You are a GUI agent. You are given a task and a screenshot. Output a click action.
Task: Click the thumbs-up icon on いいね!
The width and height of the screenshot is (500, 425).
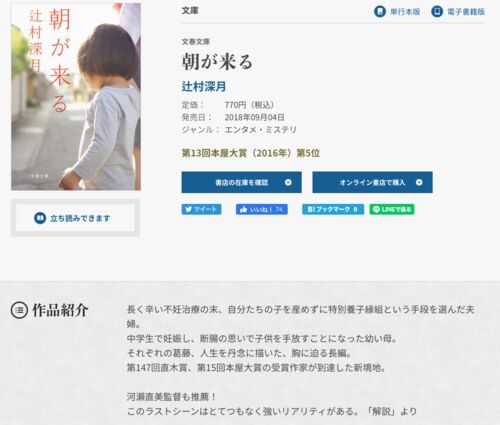click(243, 209)
